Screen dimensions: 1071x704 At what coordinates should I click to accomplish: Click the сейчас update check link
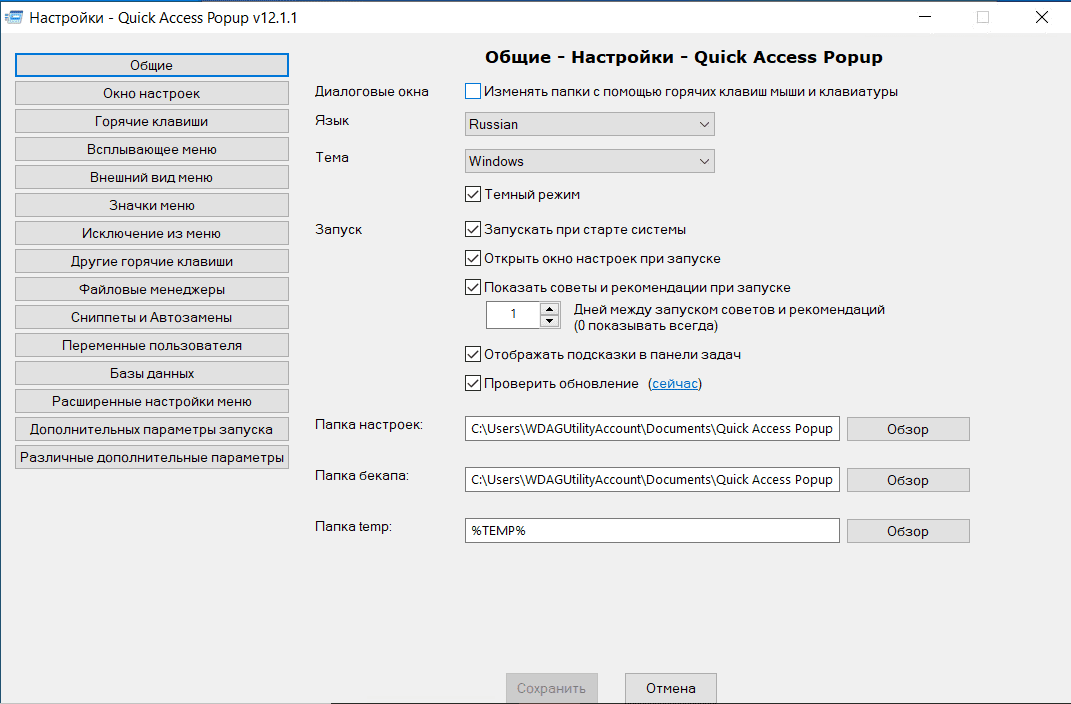pos(675,384)
